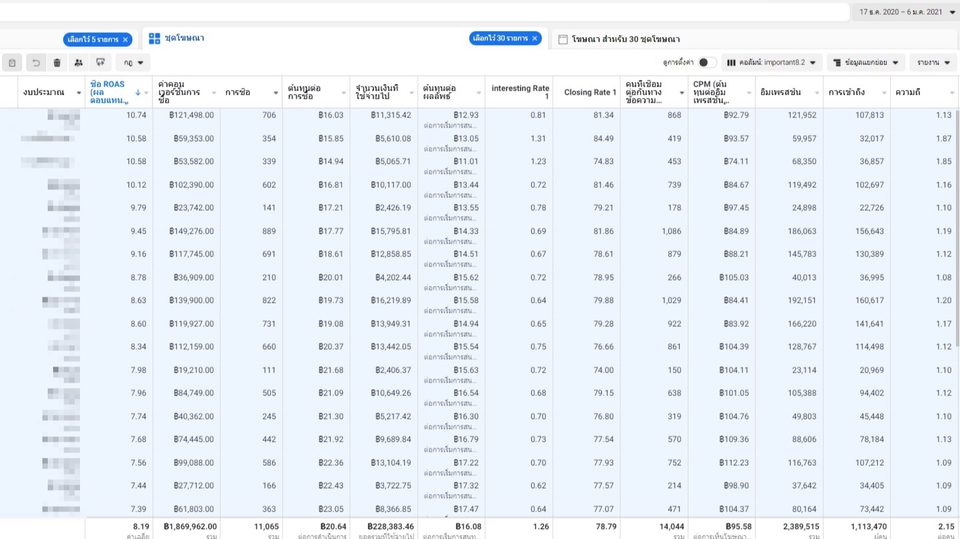
Task: Click the cost per result ฿13.44
Action: (x=466, y=185)
